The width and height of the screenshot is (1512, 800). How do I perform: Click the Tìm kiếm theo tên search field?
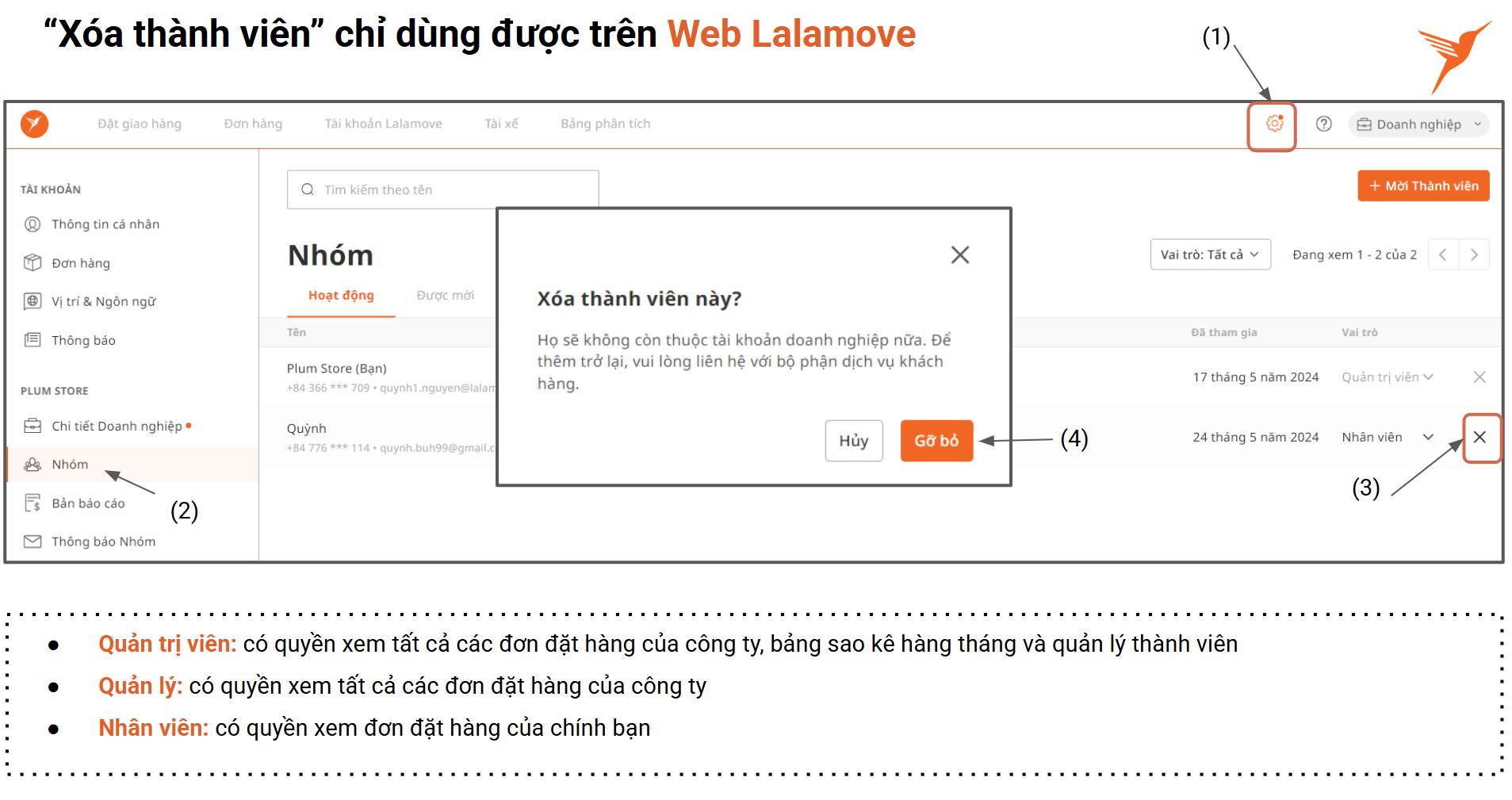tap(442, 189)
